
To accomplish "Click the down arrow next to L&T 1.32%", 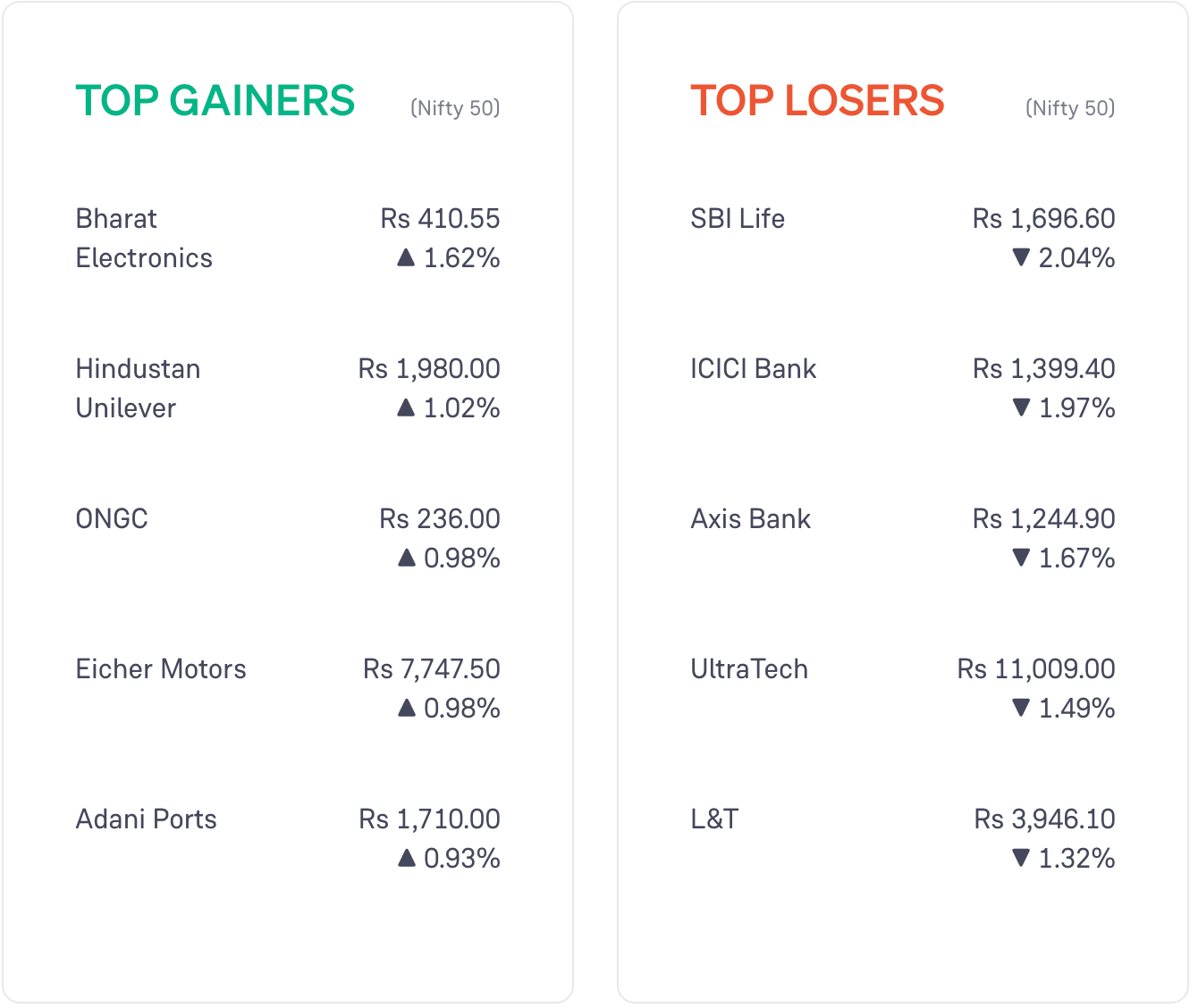I will coord(1021,858).
